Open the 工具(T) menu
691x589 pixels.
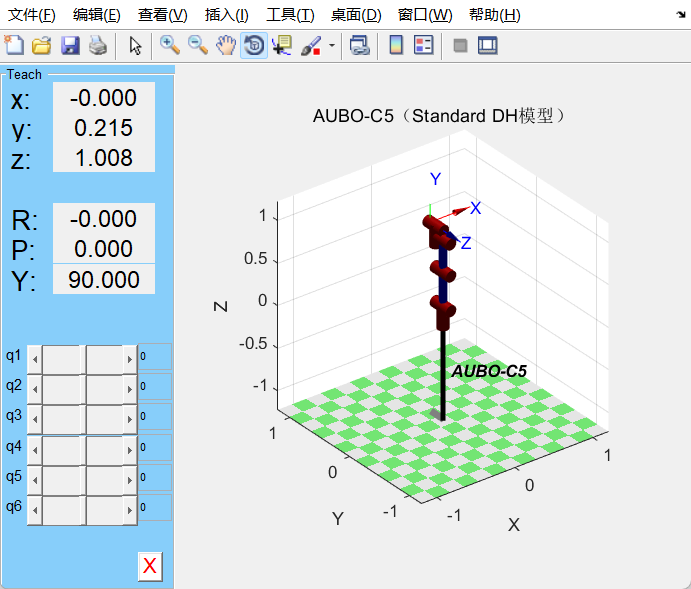click(x=290, y=15)
